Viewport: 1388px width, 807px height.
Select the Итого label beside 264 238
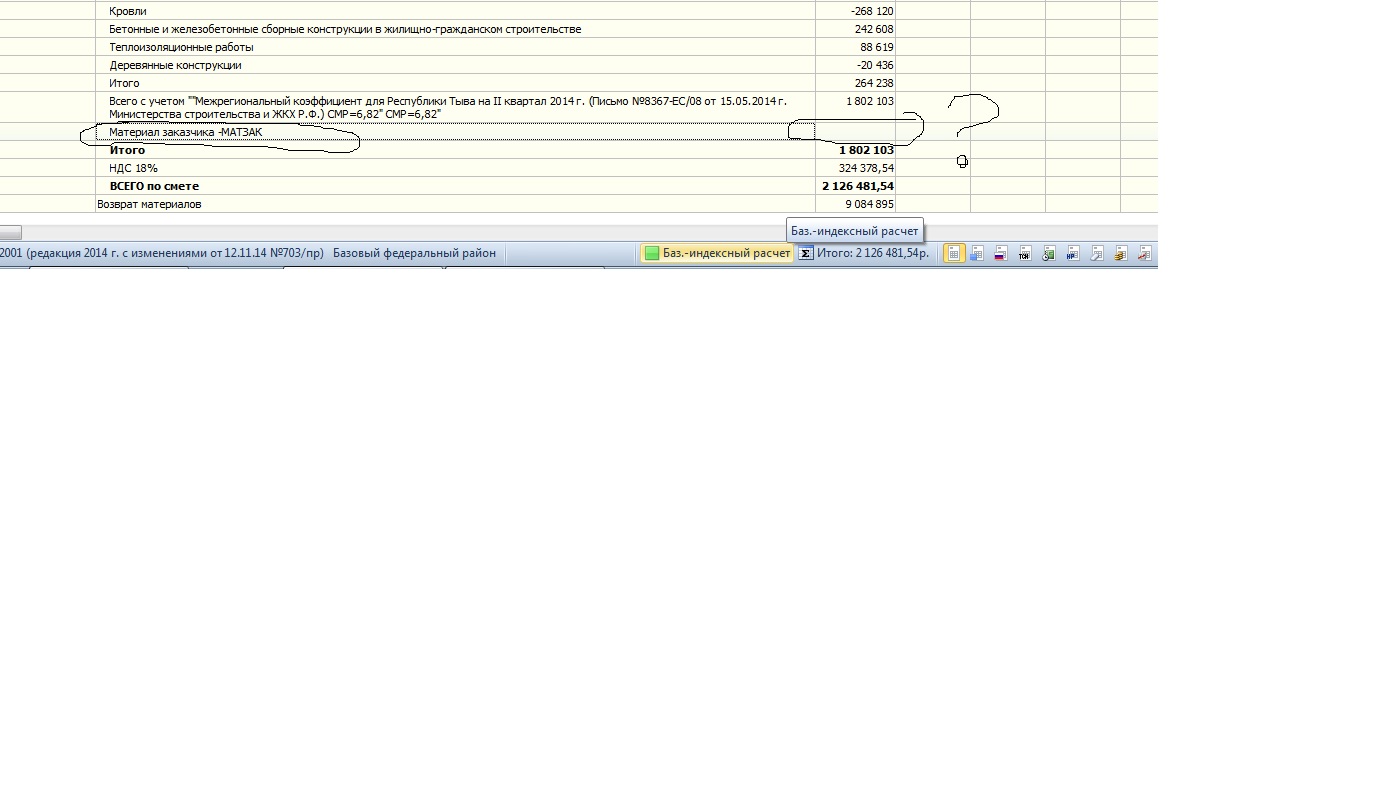(x=124, y=83)
